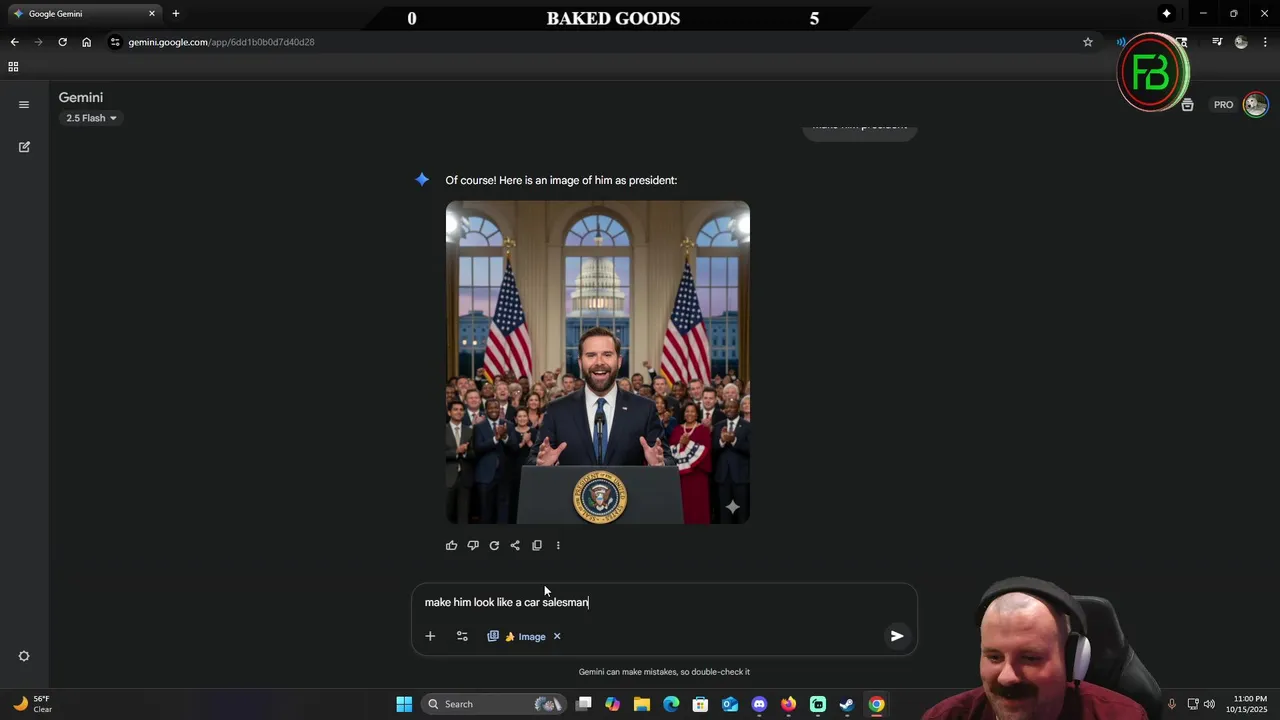
Task: Click the 'Gemini can make mistakes' disclaimer
Action: pyautogui.click(x=664, y=672)
